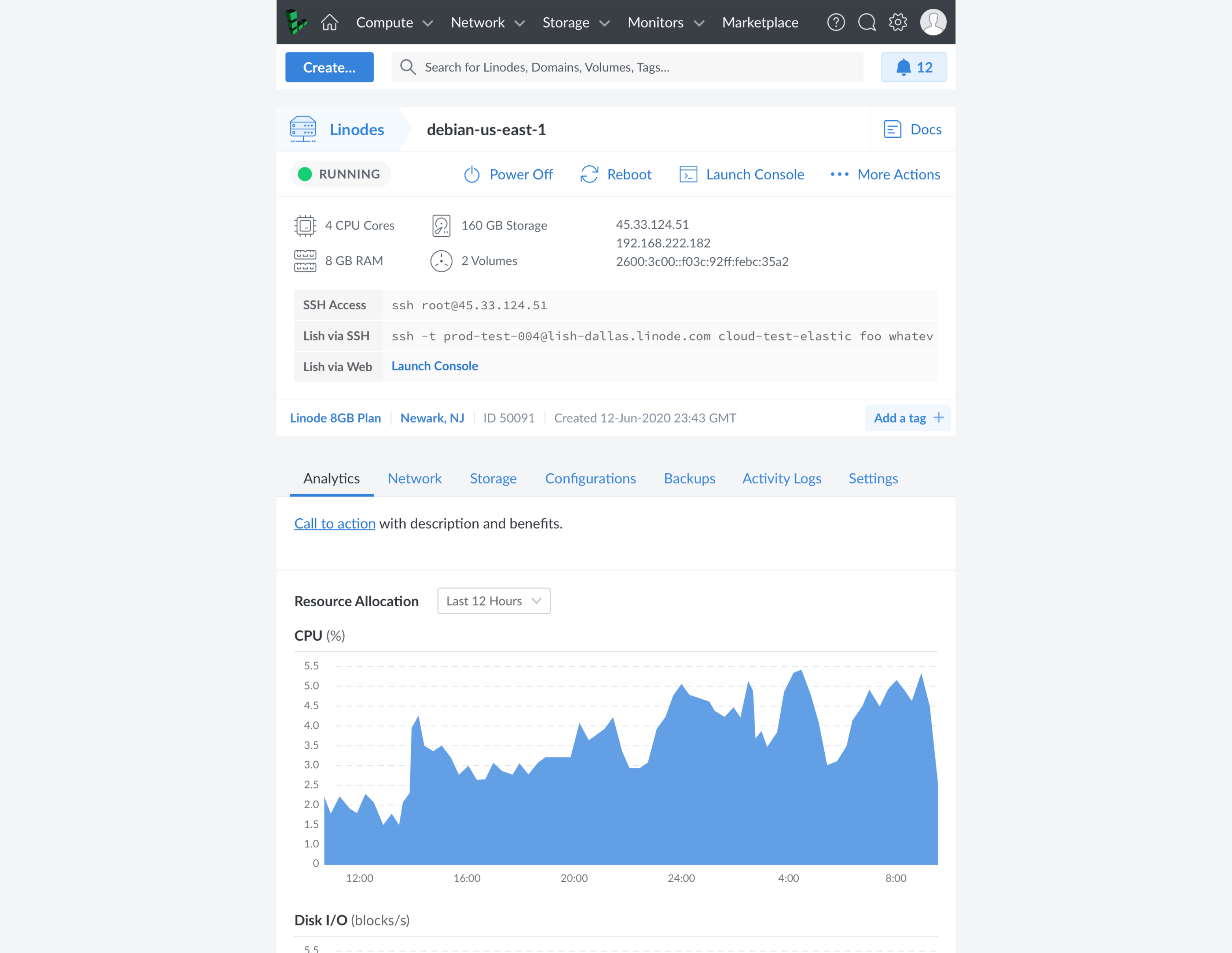This screenshot has height=953, width=1232.
Task: Open the settings gear icon
Action: (898, 22)
